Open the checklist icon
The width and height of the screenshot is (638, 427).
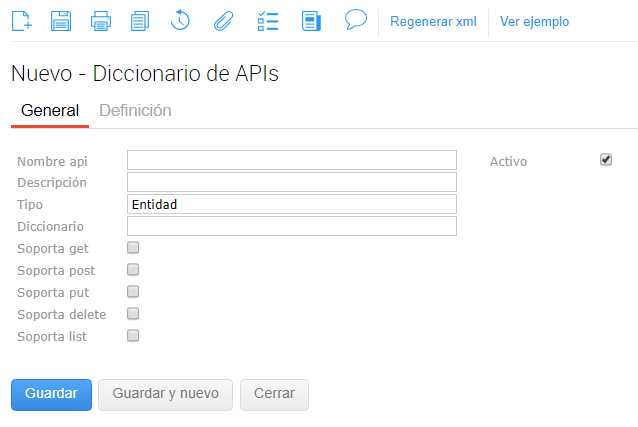coord(267,21)
